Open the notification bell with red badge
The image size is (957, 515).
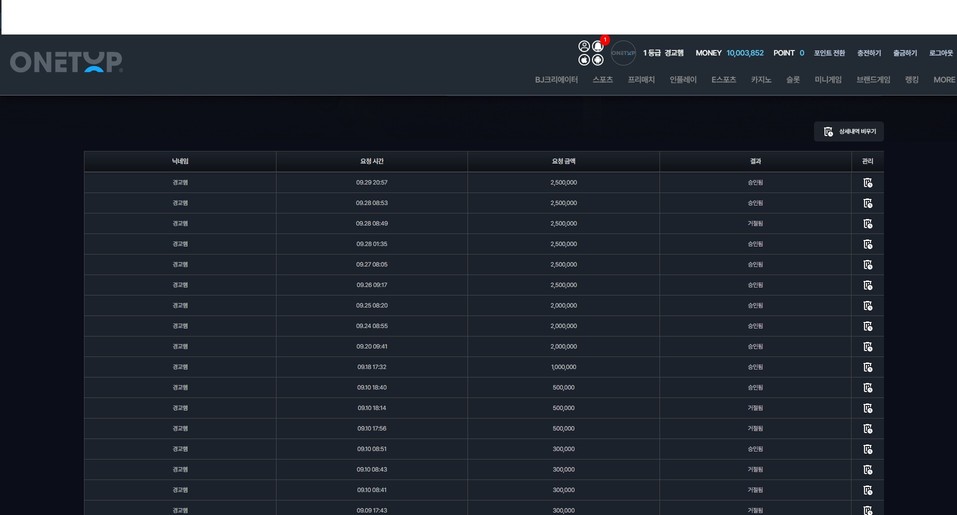click(x=598, y=46)
